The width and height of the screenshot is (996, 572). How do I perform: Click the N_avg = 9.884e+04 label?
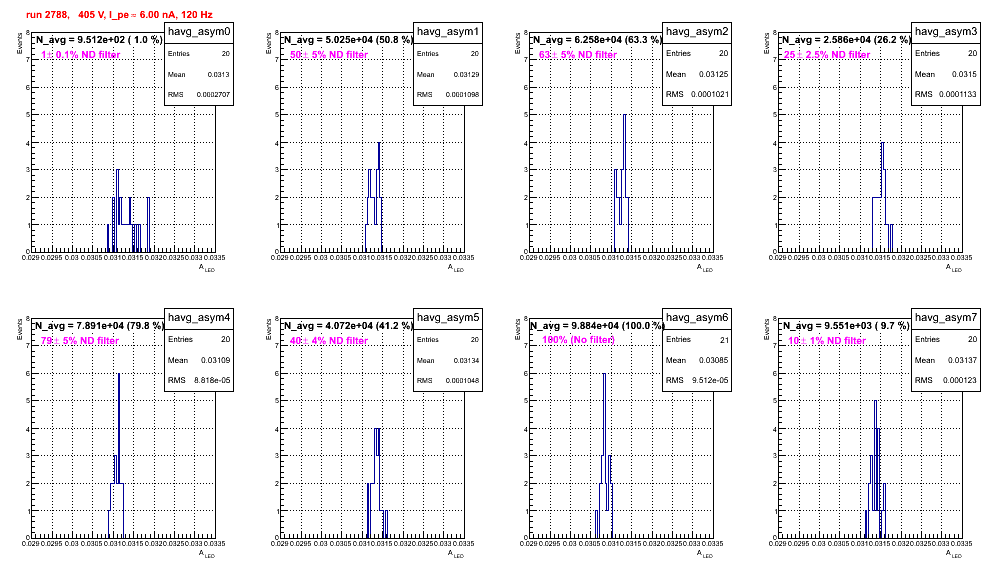pyautogui.click(x=597, y=326)
